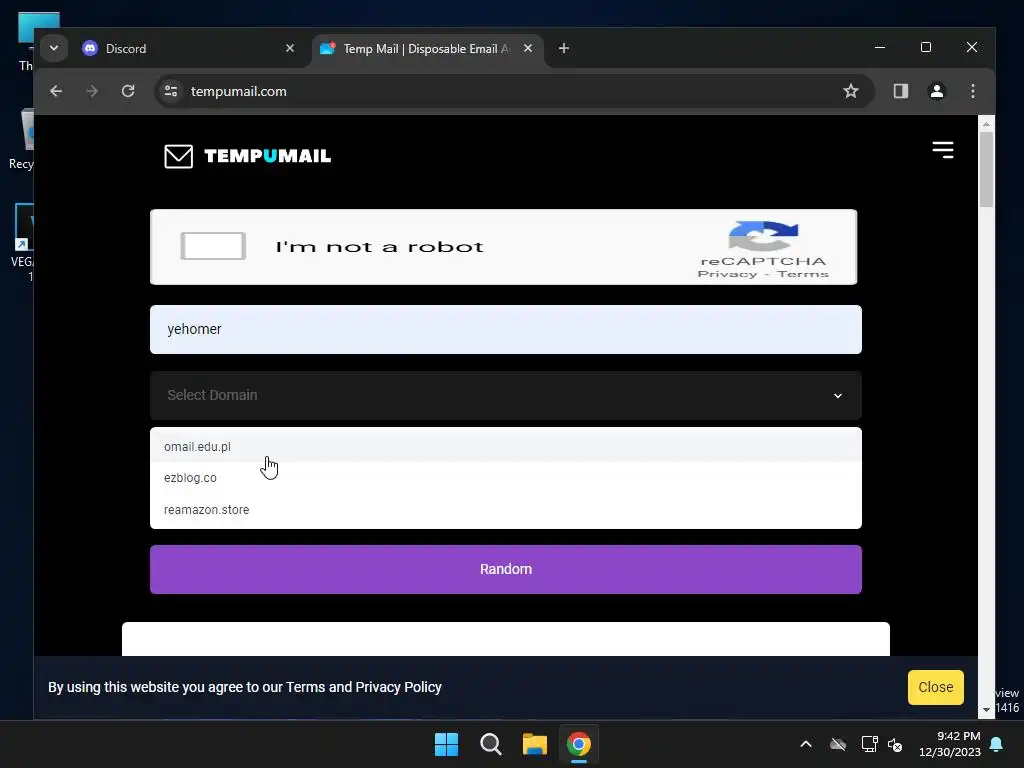Click the page vertical scrollbar thumb
1024x768 pixels.
[x=986, y=169]
